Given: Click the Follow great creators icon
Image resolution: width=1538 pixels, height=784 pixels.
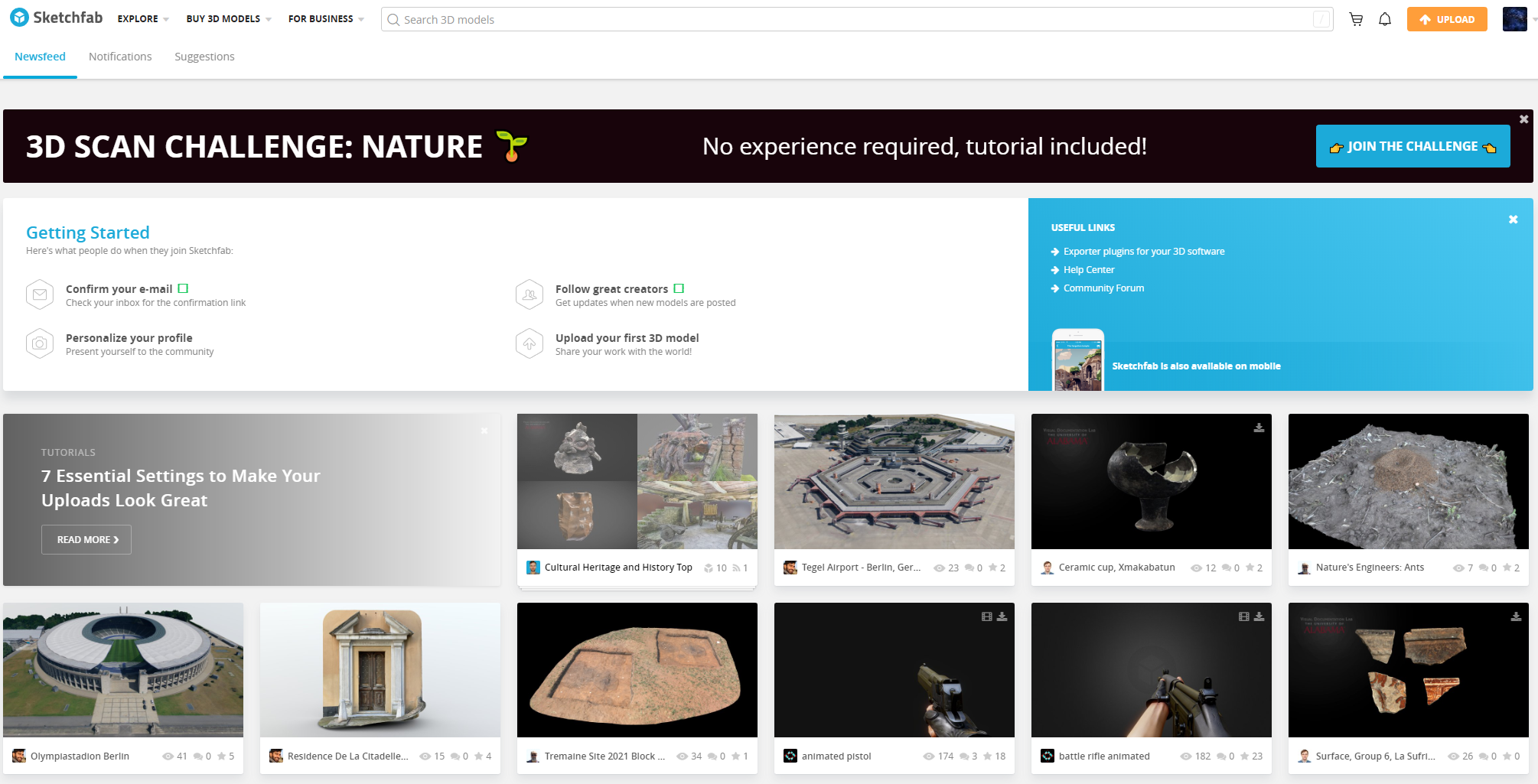Looking at the screenshot, I should (530, 294).
